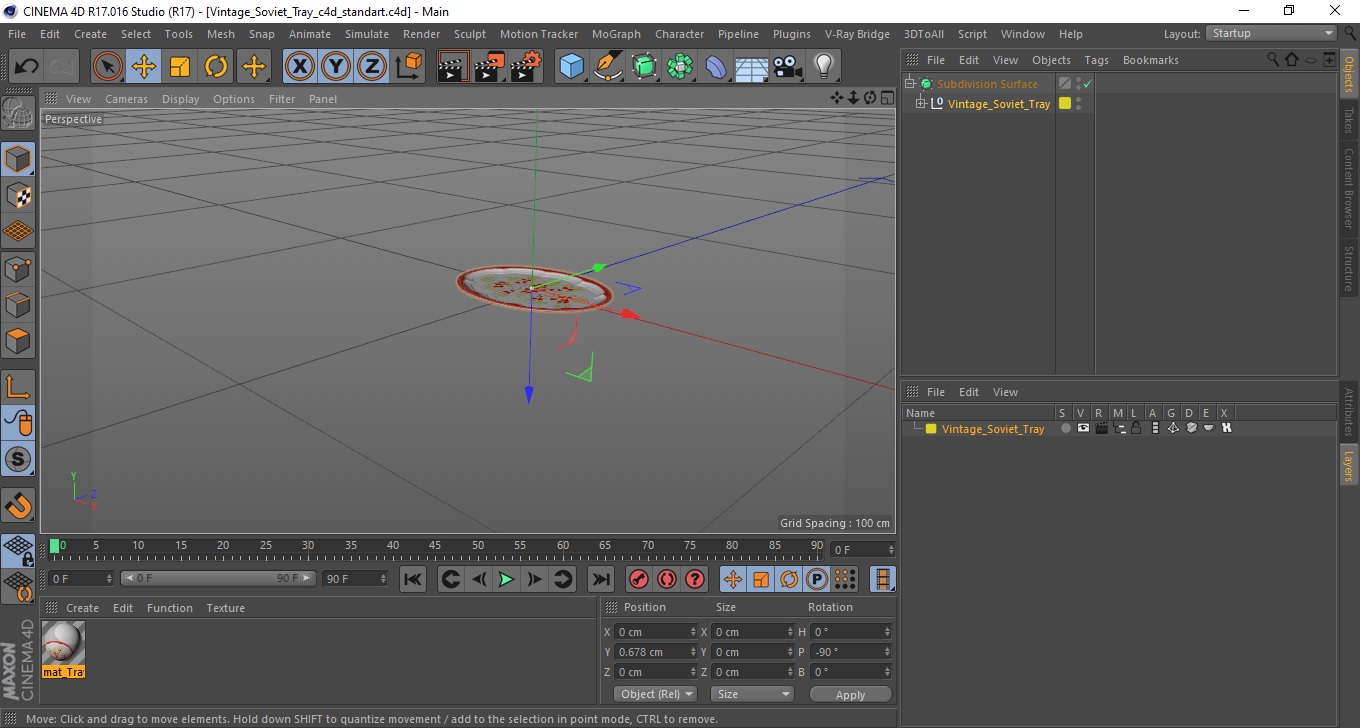Activate the Rotate tool

(216, 67)
